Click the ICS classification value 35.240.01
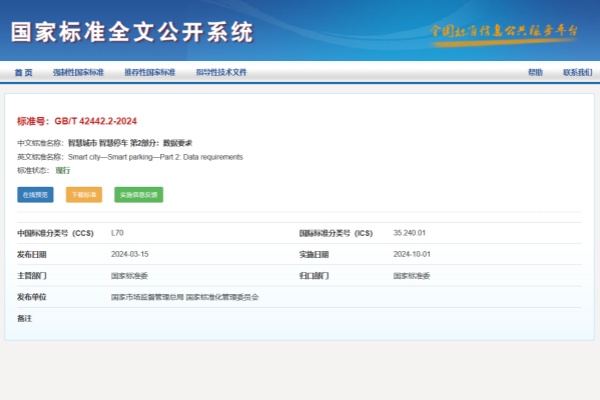Viewport: 600px width, 400px height. (410, 232)
